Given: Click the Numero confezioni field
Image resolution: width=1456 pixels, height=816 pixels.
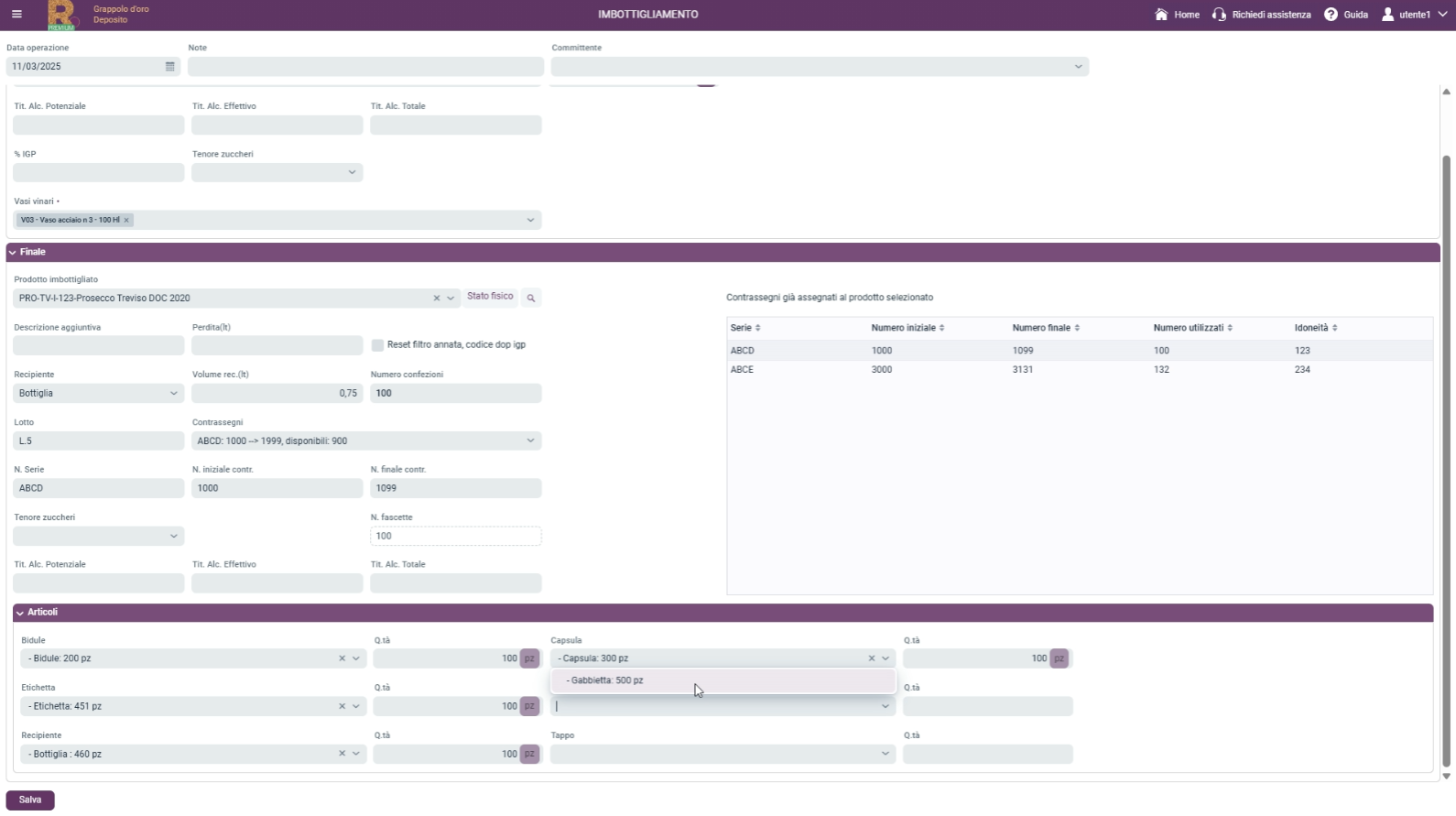Looking at the screenshot, I should pos(456,394).
